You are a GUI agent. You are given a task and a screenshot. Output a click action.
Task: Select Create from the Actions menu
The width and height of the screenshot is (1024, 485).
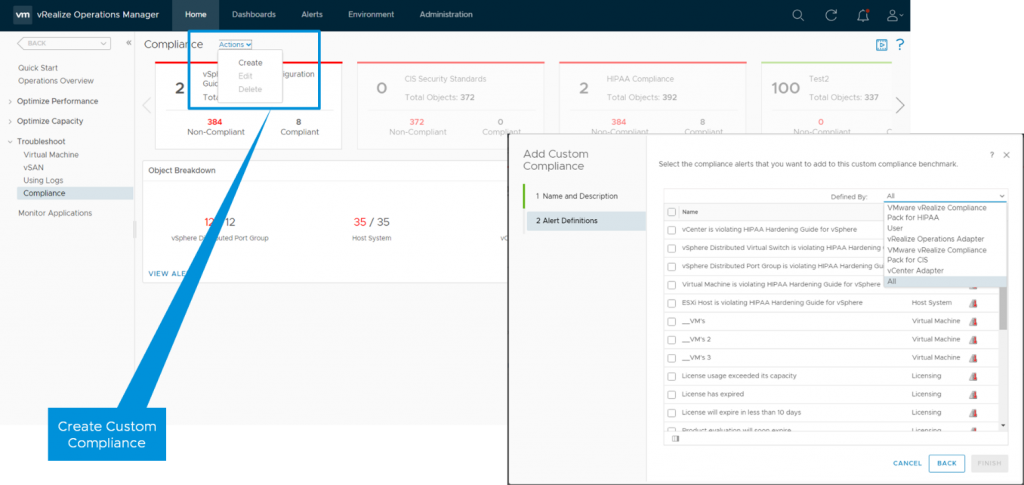point(250,63)
